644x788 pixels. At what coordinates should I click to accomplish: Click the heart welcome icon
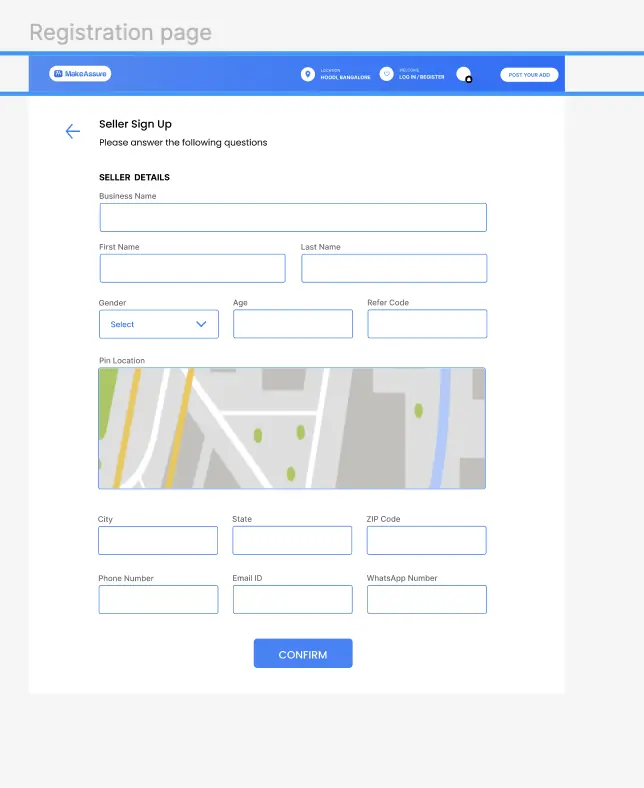tap(386, 74)
